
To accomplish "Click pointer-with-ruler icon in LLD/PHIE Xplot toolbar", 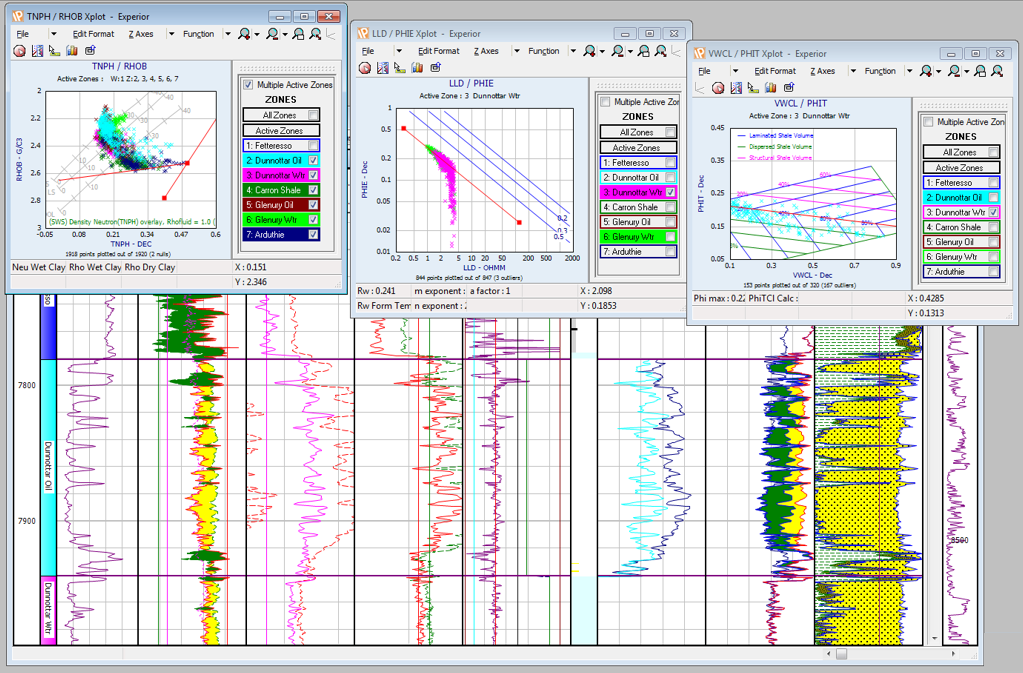I will [x=400, y=68].
